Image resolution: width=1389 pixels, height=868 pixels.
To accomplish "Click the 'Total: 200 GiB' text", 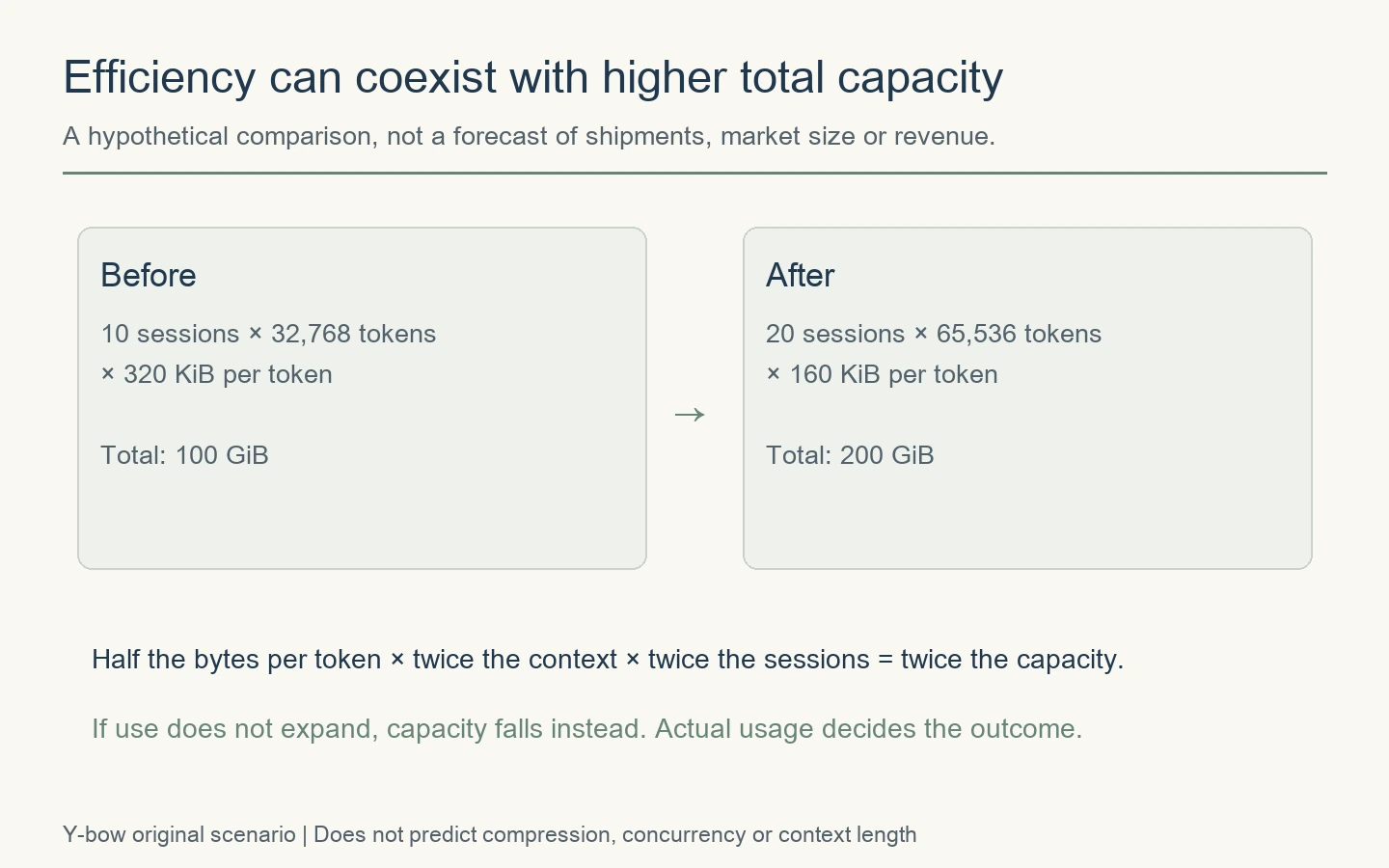I will pos(850,455).
